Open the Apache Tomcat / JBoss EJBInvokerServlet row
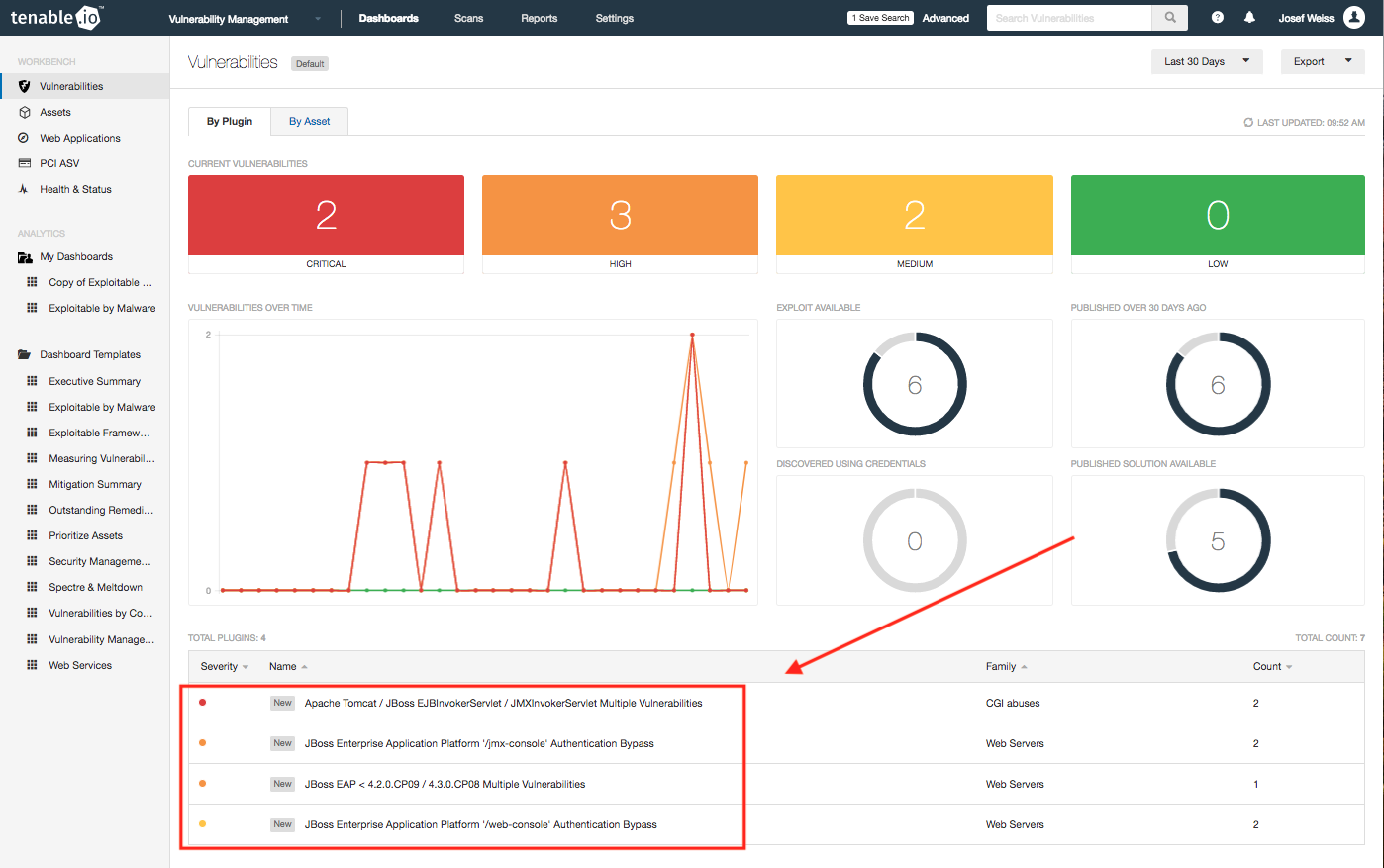 tap(776, 703)
